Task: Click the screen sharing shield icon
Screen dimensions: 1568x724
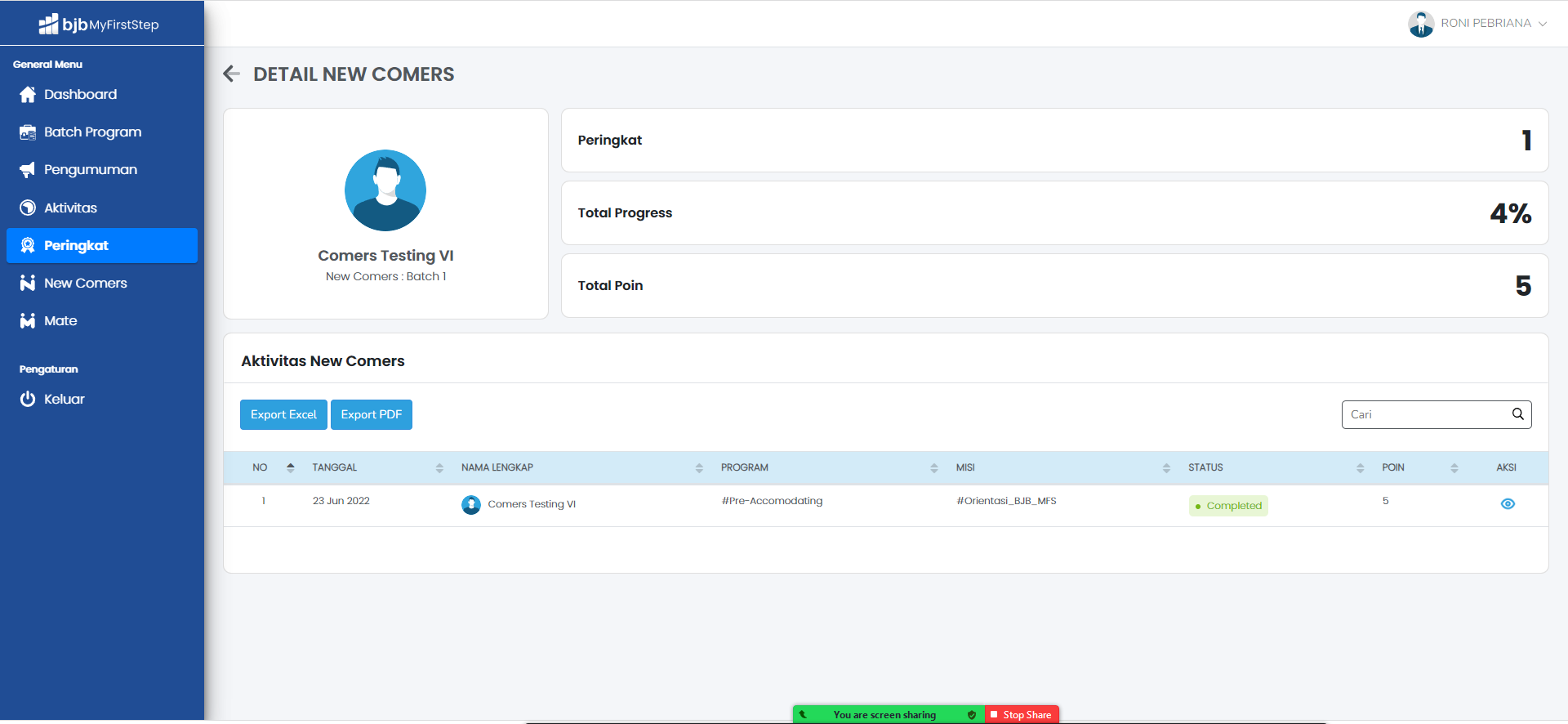Action: [x=972, y=715]
